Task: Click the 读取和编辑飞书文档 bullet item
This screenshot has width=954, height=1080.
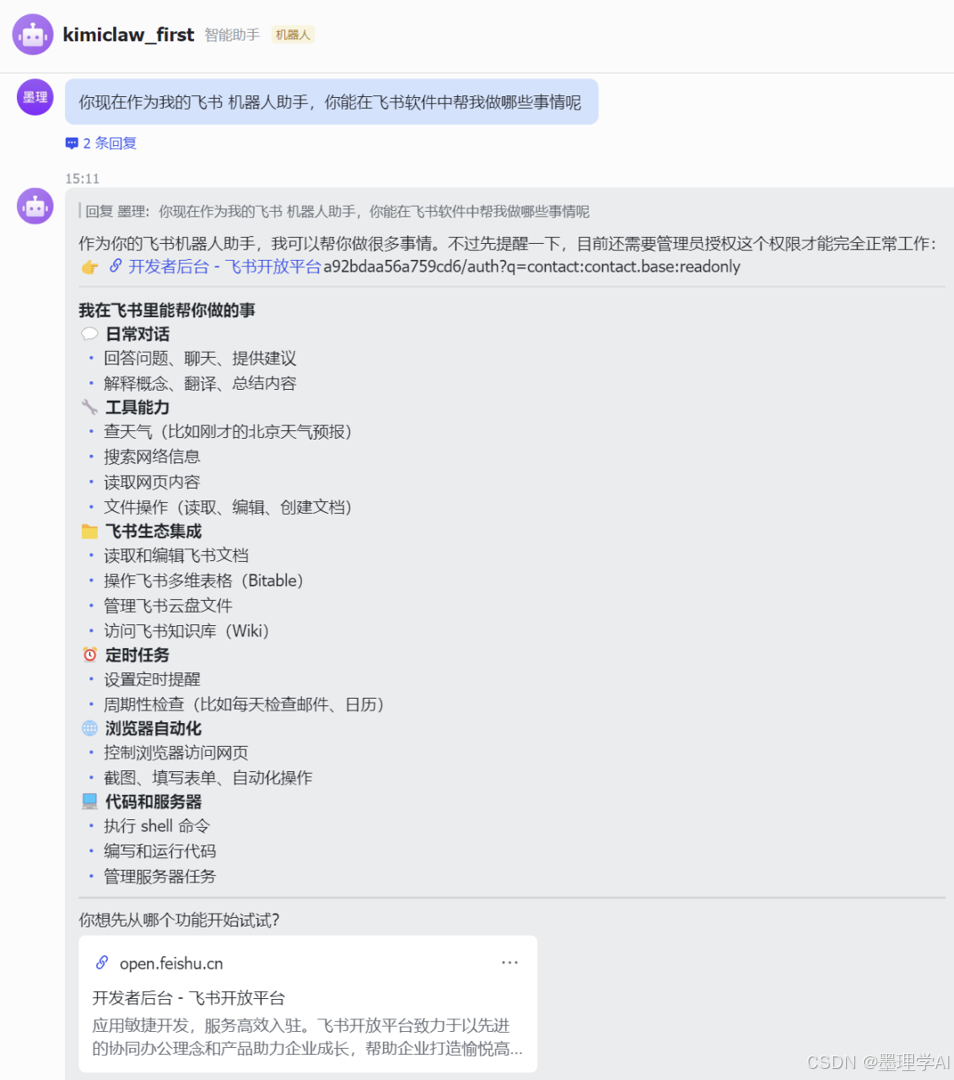Action: pos(176,555)
